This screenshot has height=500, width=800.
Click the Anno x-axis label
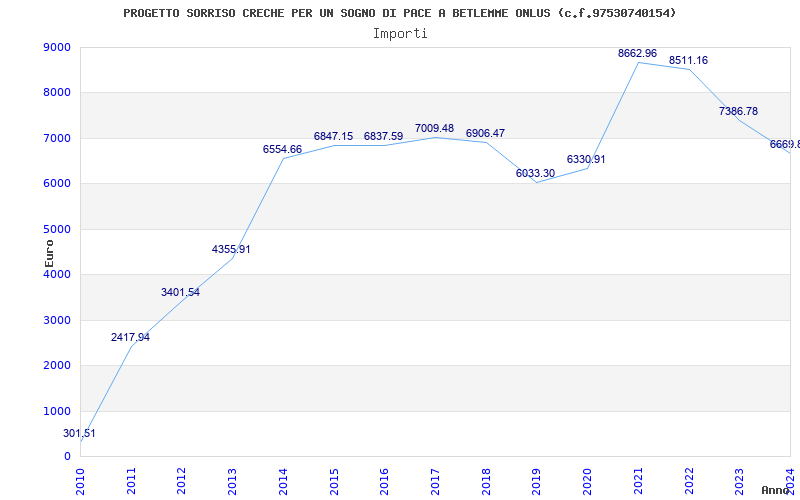pyautogui.click(x=776, y=490)
